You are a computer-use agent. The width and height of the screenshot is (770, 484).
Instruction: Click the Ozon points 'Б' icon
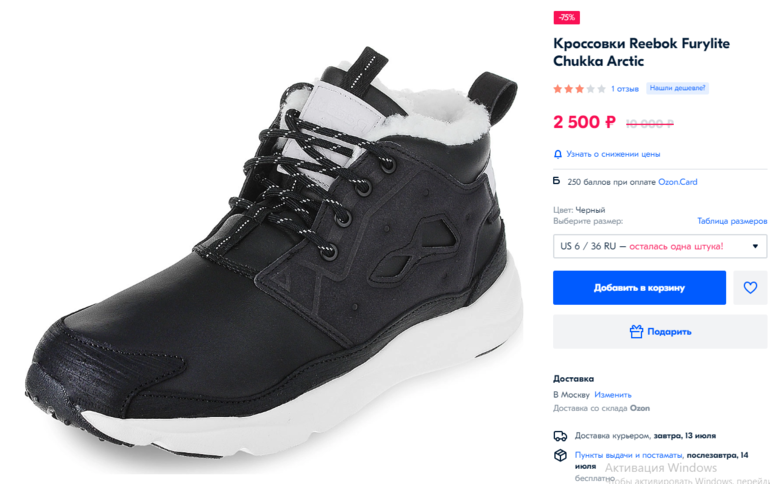coord(557,182)
